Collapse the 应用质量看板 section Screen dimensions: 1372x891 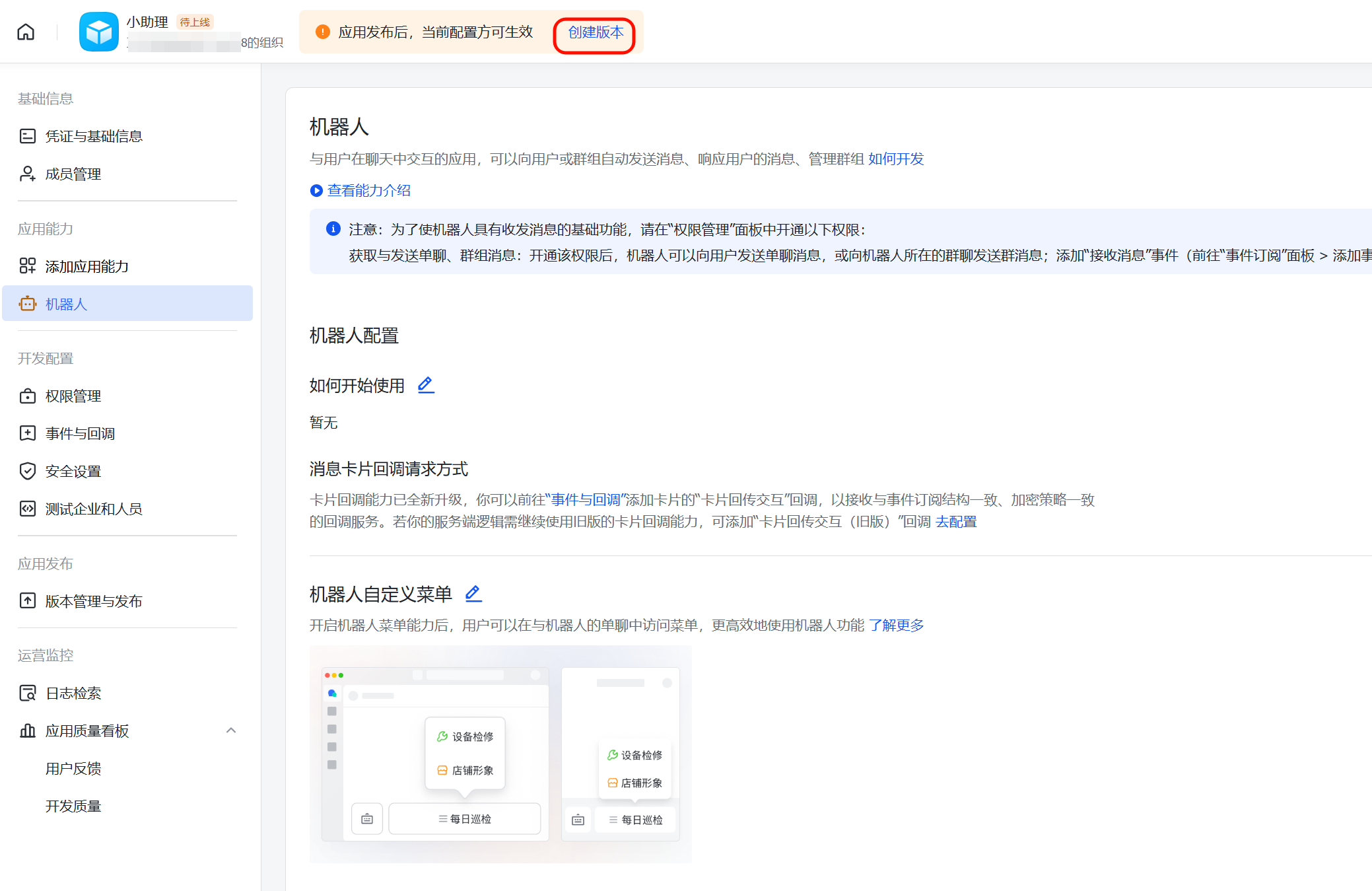[x=231, y=731]
